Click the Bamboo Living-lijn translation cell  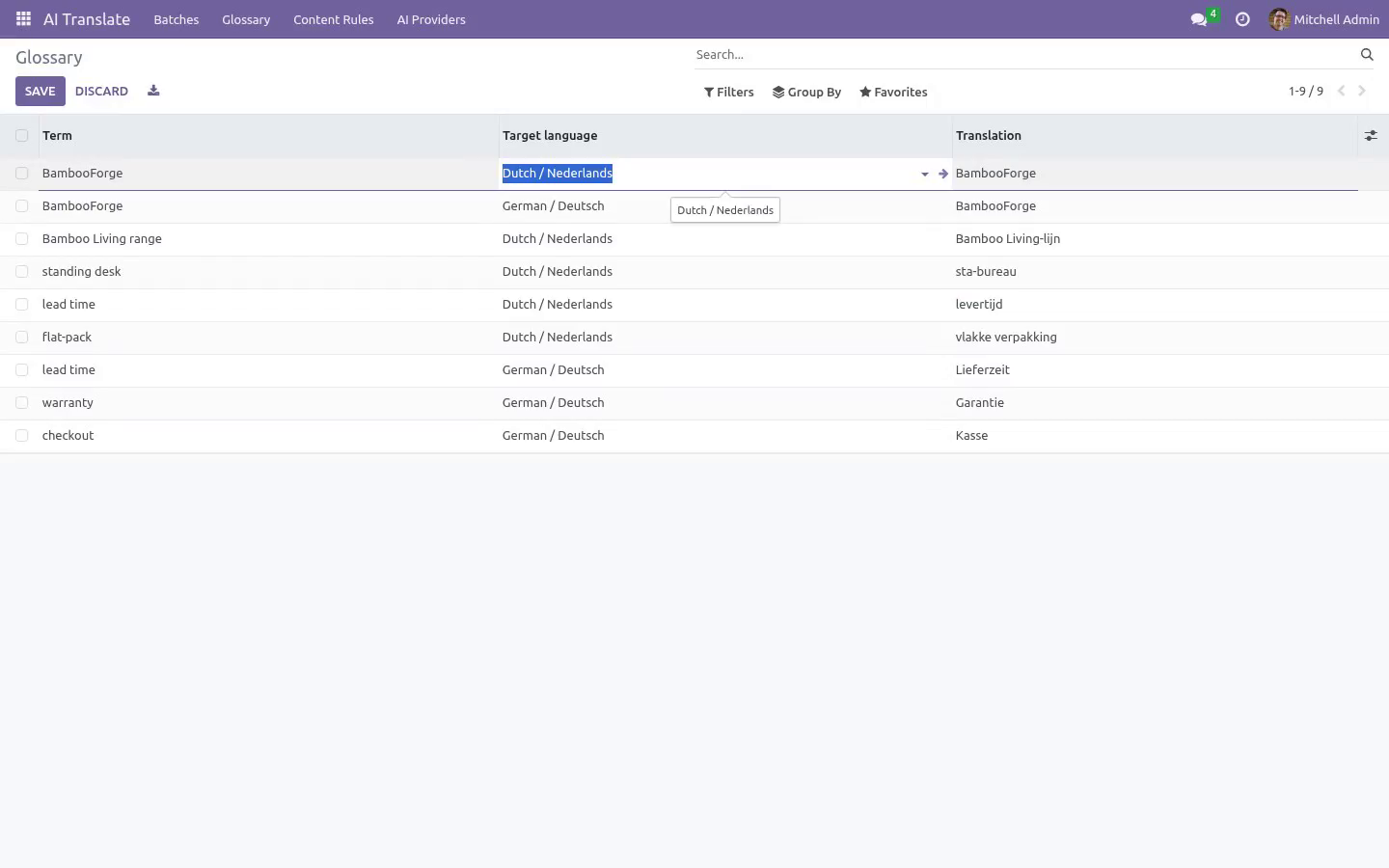point(1154,239)
